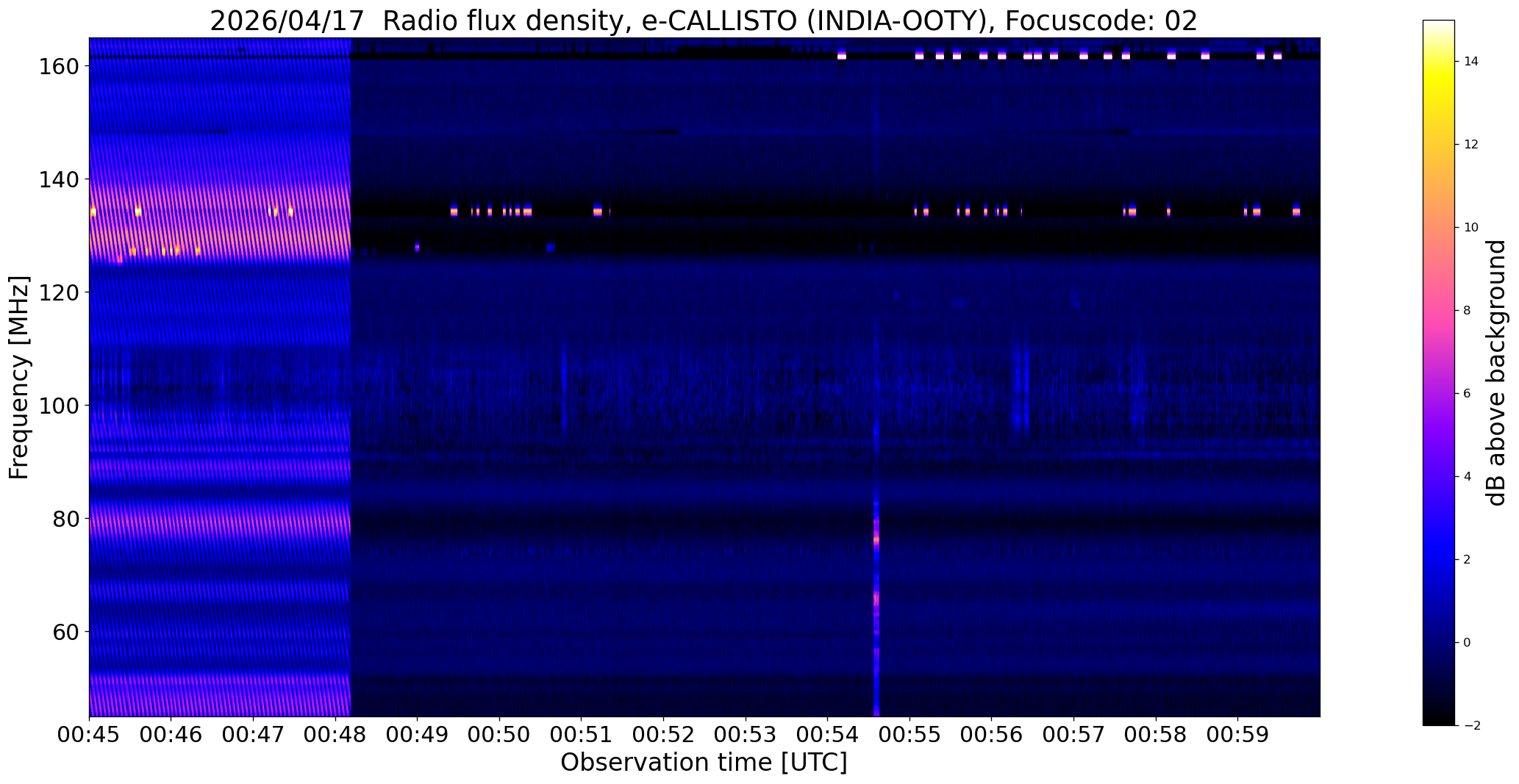Screen dimensions: 1519x784
Task: Click the bright 162 MHz marker just after 00:54
Action: click(842, 56)
